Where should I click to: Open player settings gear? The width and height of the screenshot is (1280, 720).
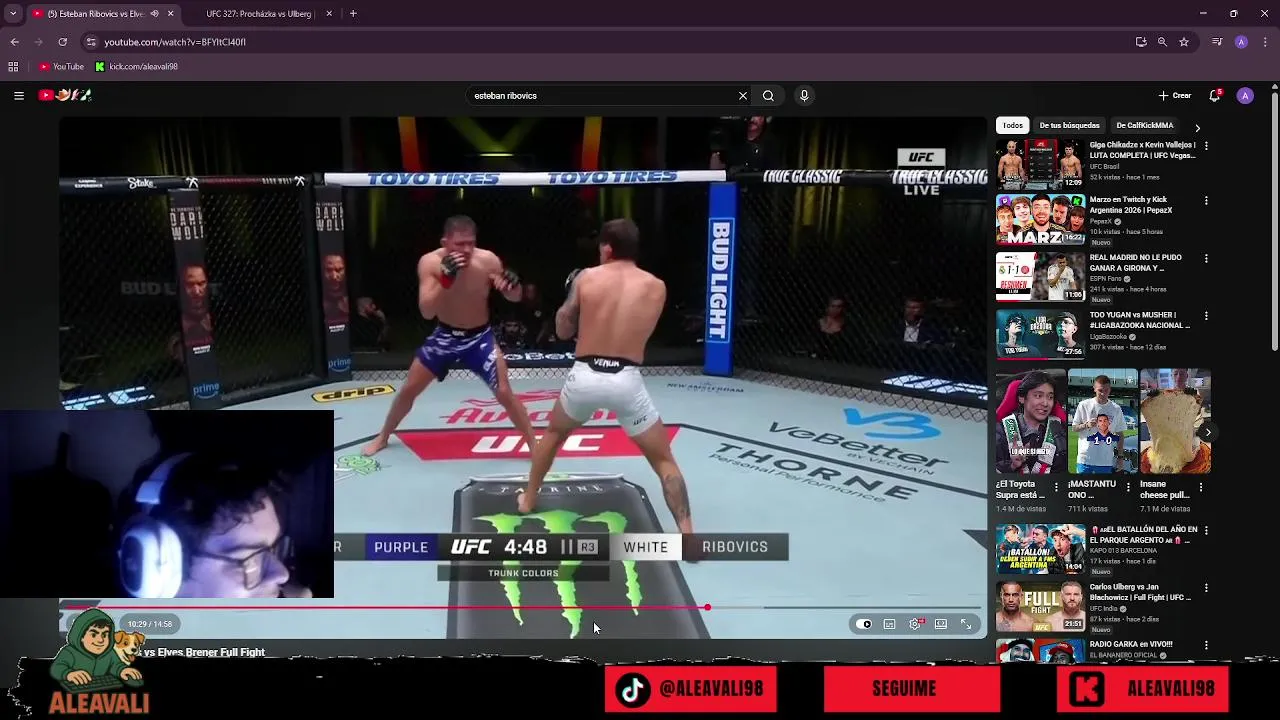(915, 624)
